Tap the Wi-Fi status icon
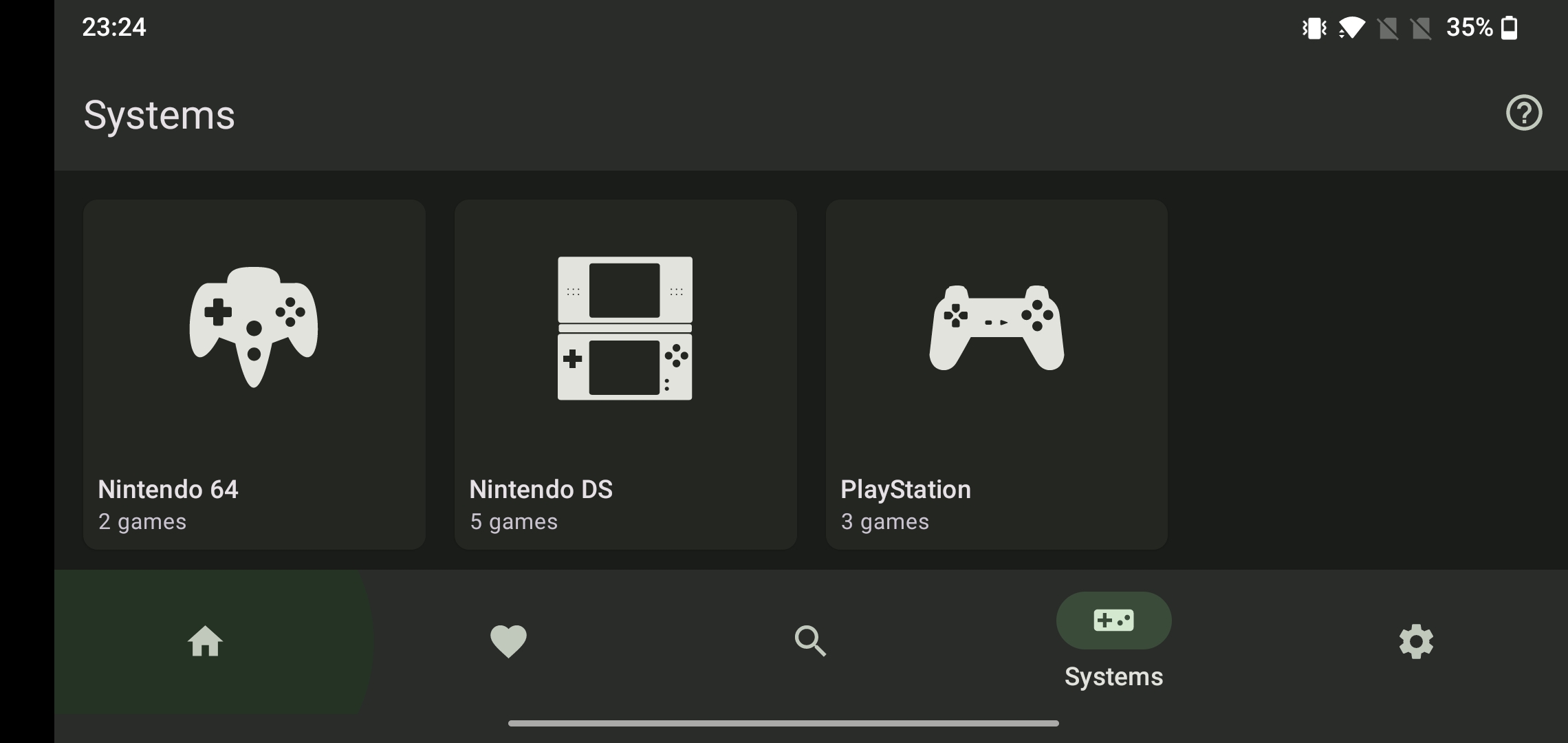Viewport: 1568px width, 743px height. point(1352,28)
